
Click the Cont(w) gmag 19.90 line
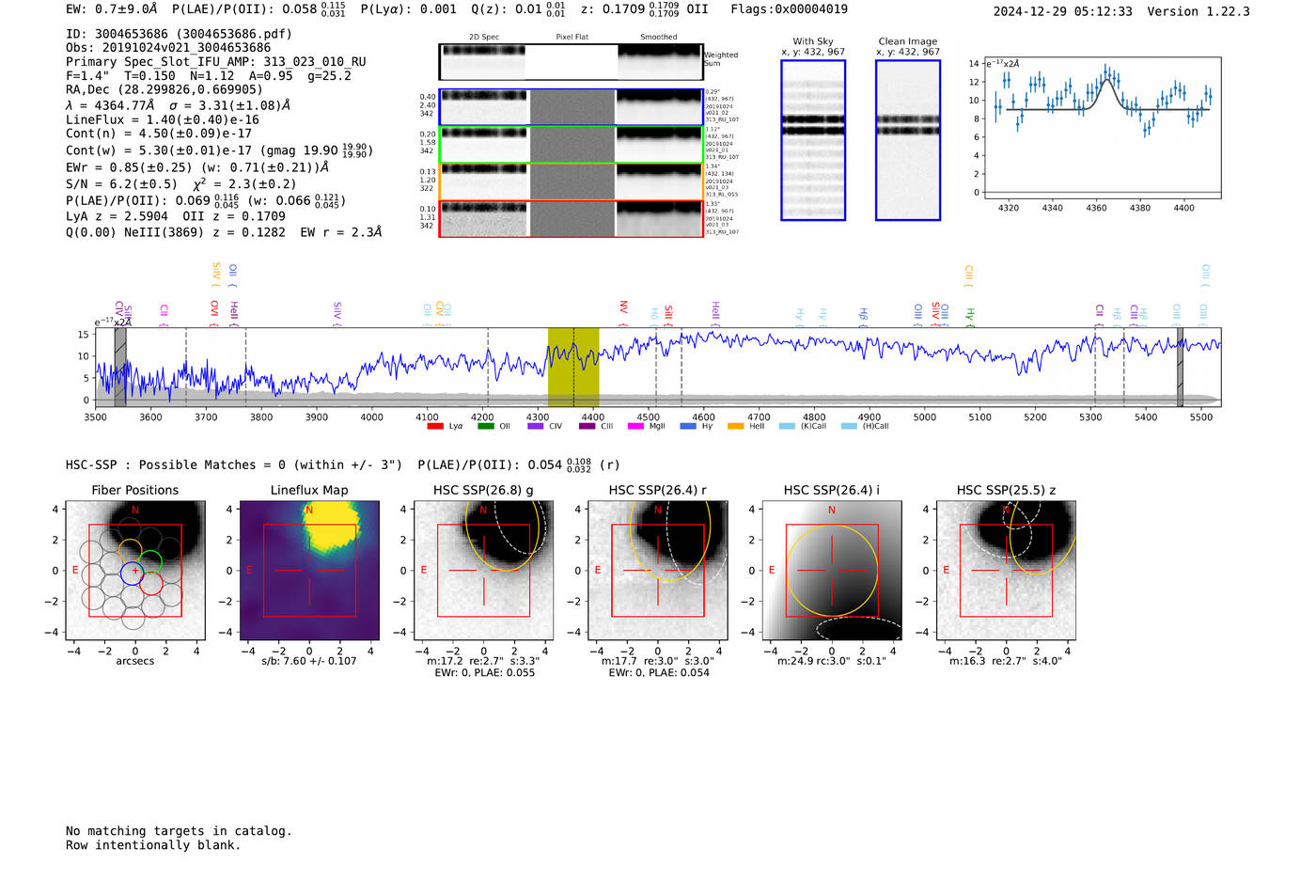click(219, 149)
